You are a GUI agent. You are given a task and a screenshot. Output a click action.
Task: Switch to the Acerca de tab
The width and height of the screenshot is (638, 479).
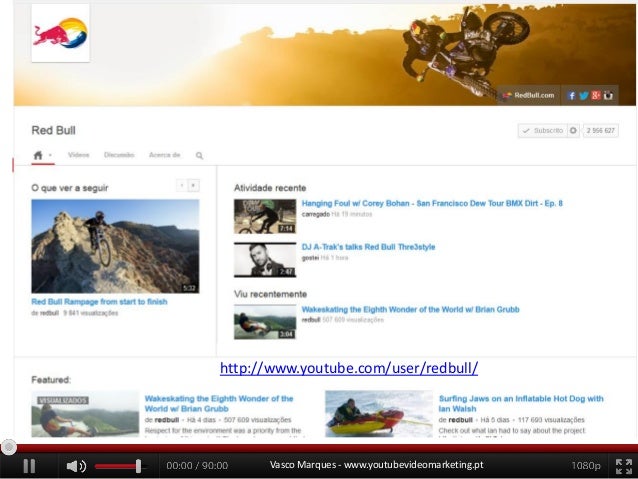coord(164,155)
